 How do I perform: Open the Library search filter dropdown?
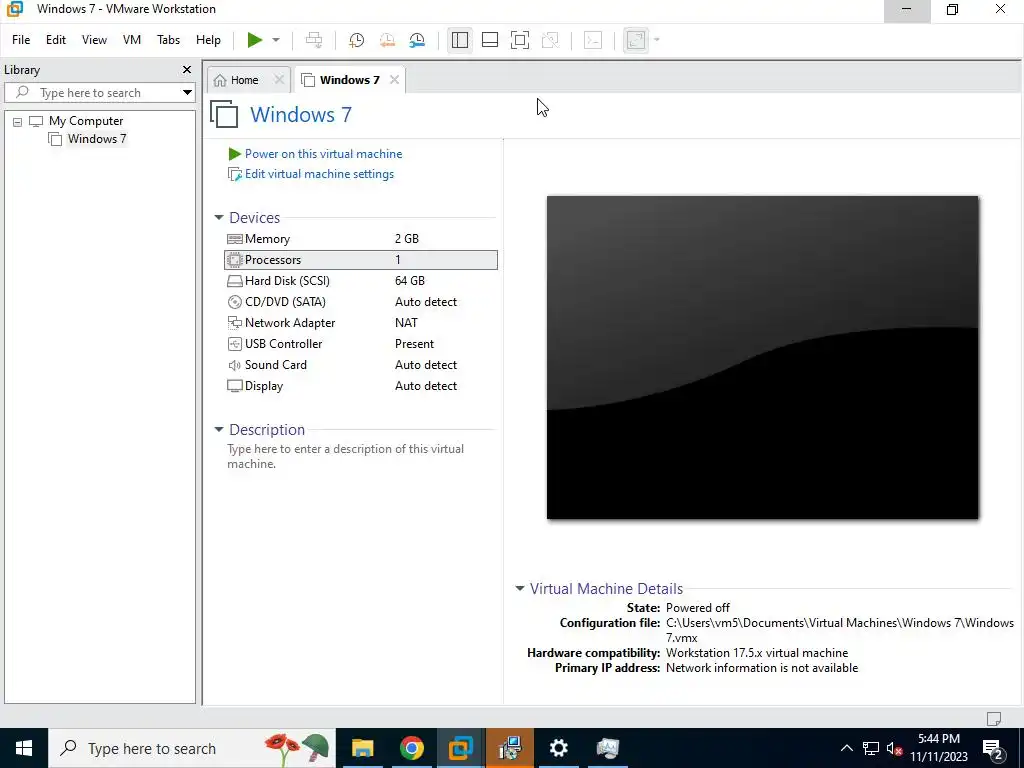point(187,93)
